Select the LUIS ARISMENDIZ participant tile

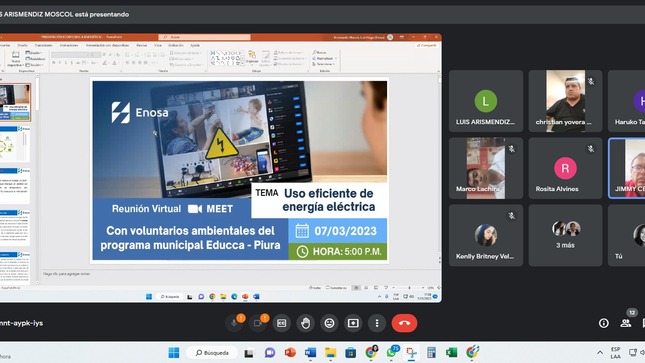tap(486, 101)
